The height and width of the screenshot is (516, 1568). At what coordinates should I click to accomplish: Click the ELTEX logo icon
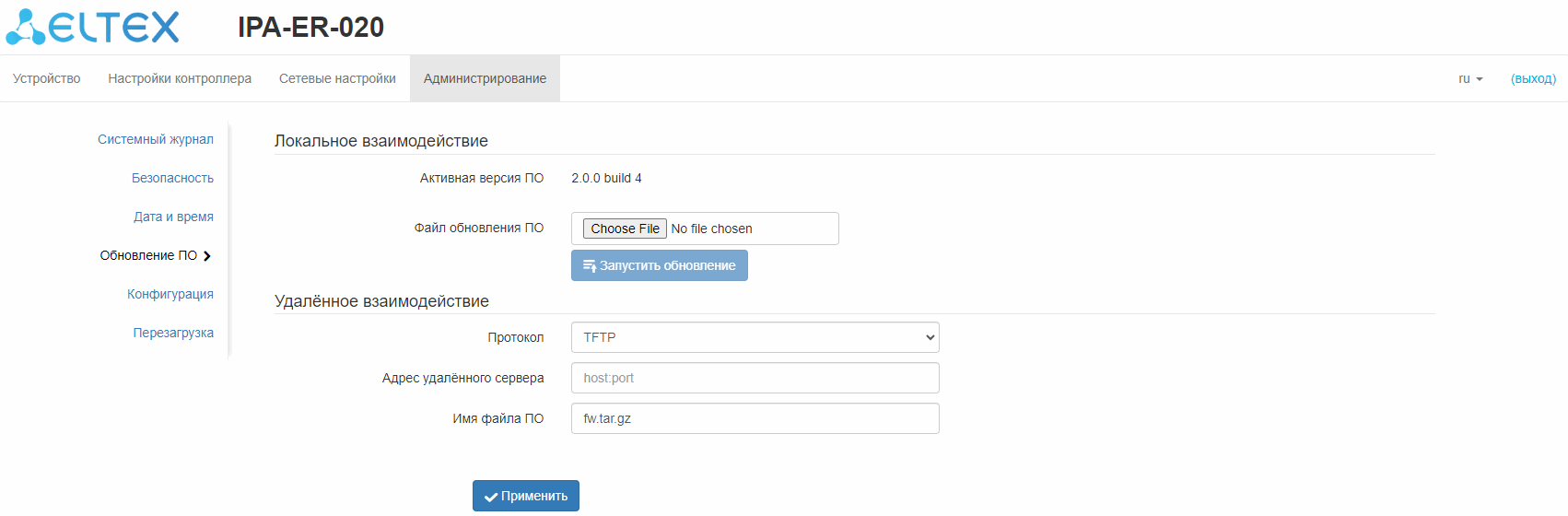click(25, 27)
